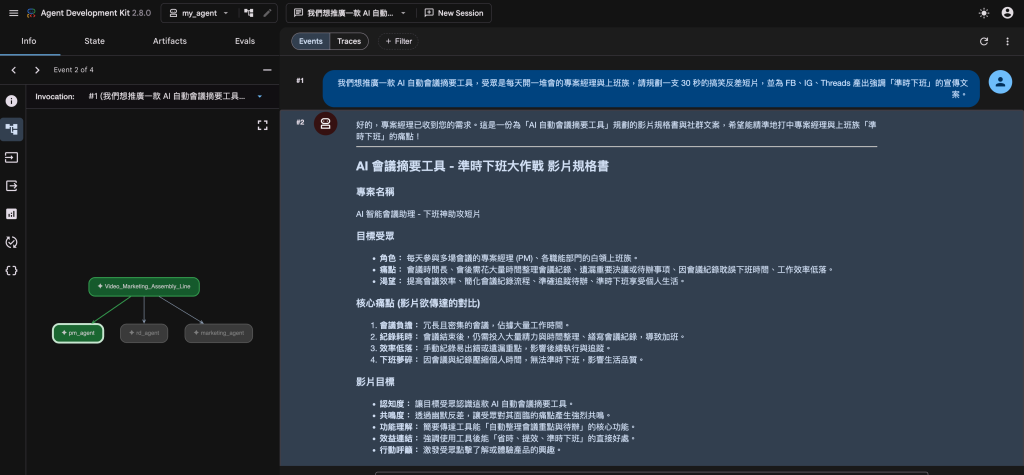Open the my_agent selector dropdown
The width and height of the screenshot is (1024, 475).
point(199,13)
